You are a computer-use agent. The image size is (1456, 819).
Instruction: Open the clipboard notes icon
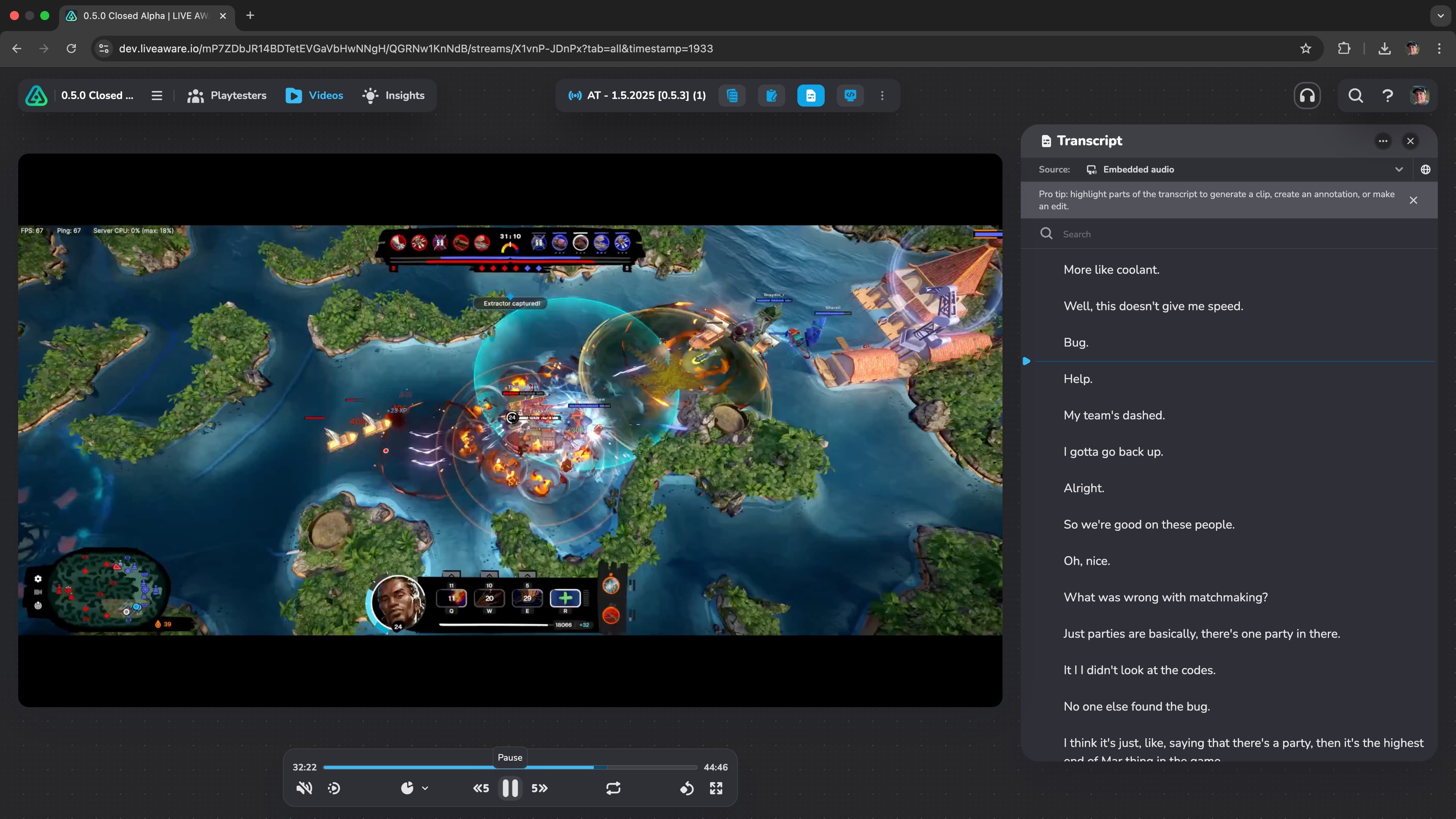[x=771, y=96]
